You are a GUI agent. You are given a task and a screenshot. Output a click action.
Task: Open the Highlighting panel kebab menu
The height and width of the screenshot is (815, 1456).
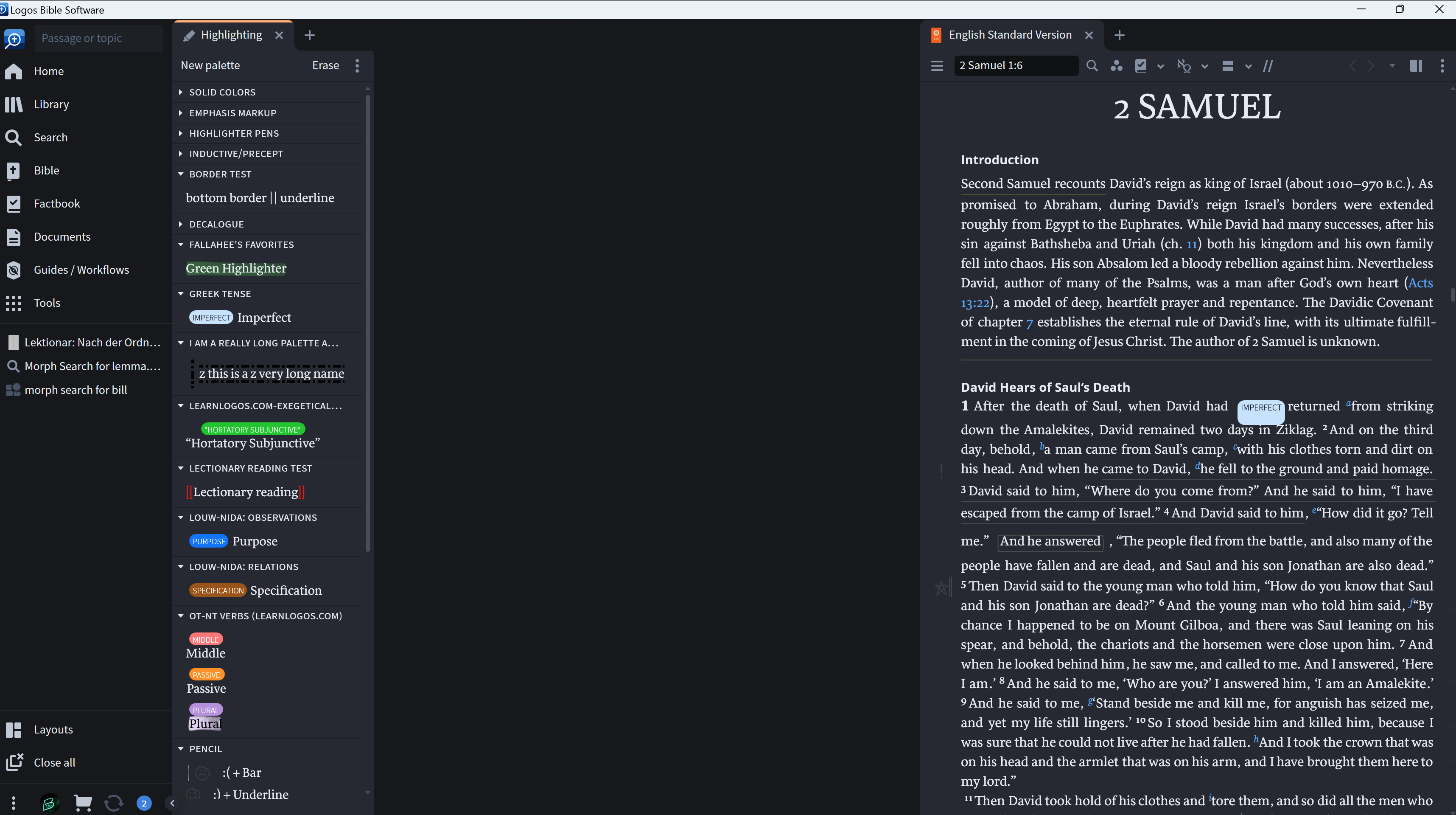click(x=357, y=66)
